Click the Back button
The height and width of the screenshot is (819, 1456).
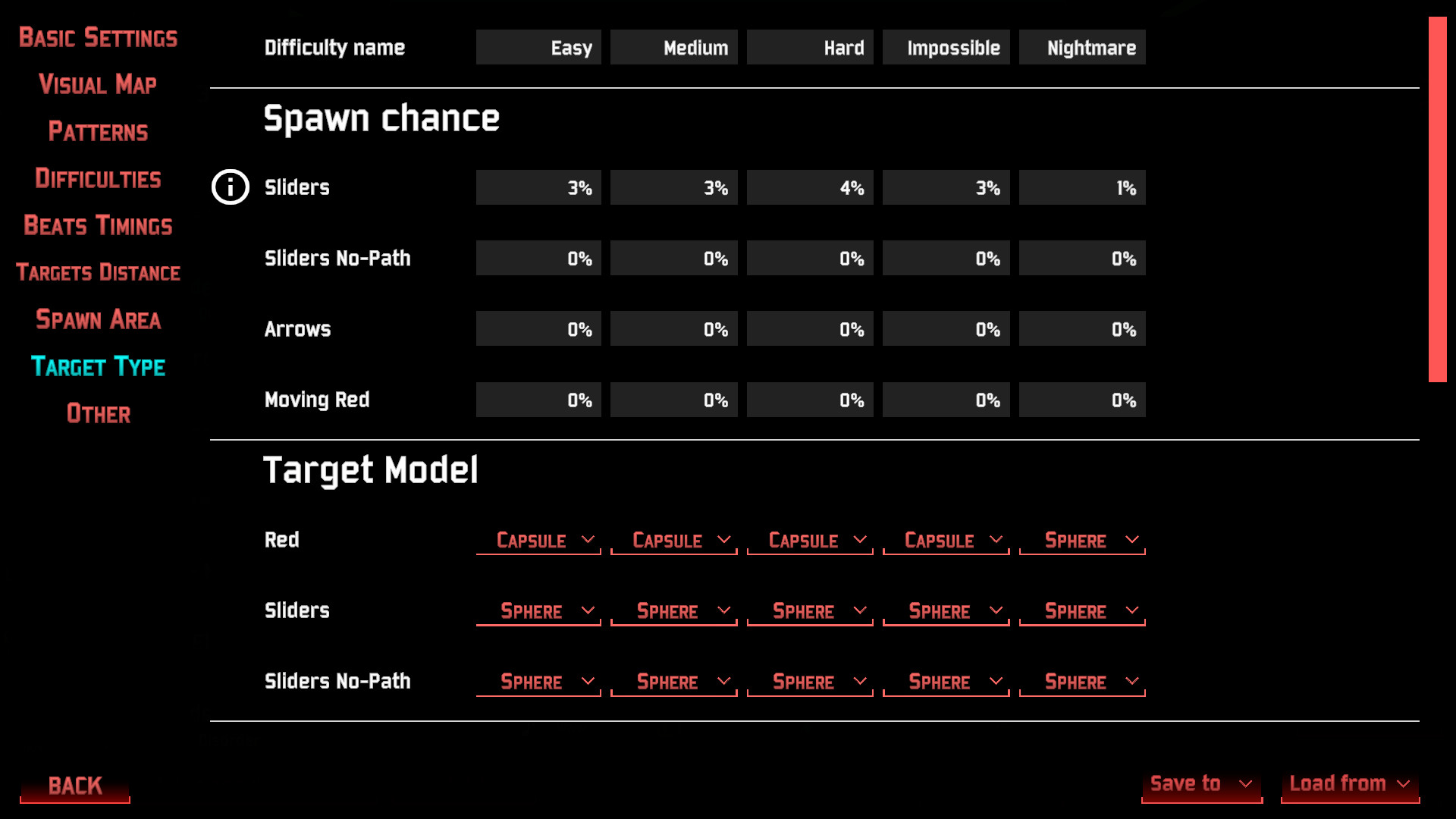[x=76, y=785]
